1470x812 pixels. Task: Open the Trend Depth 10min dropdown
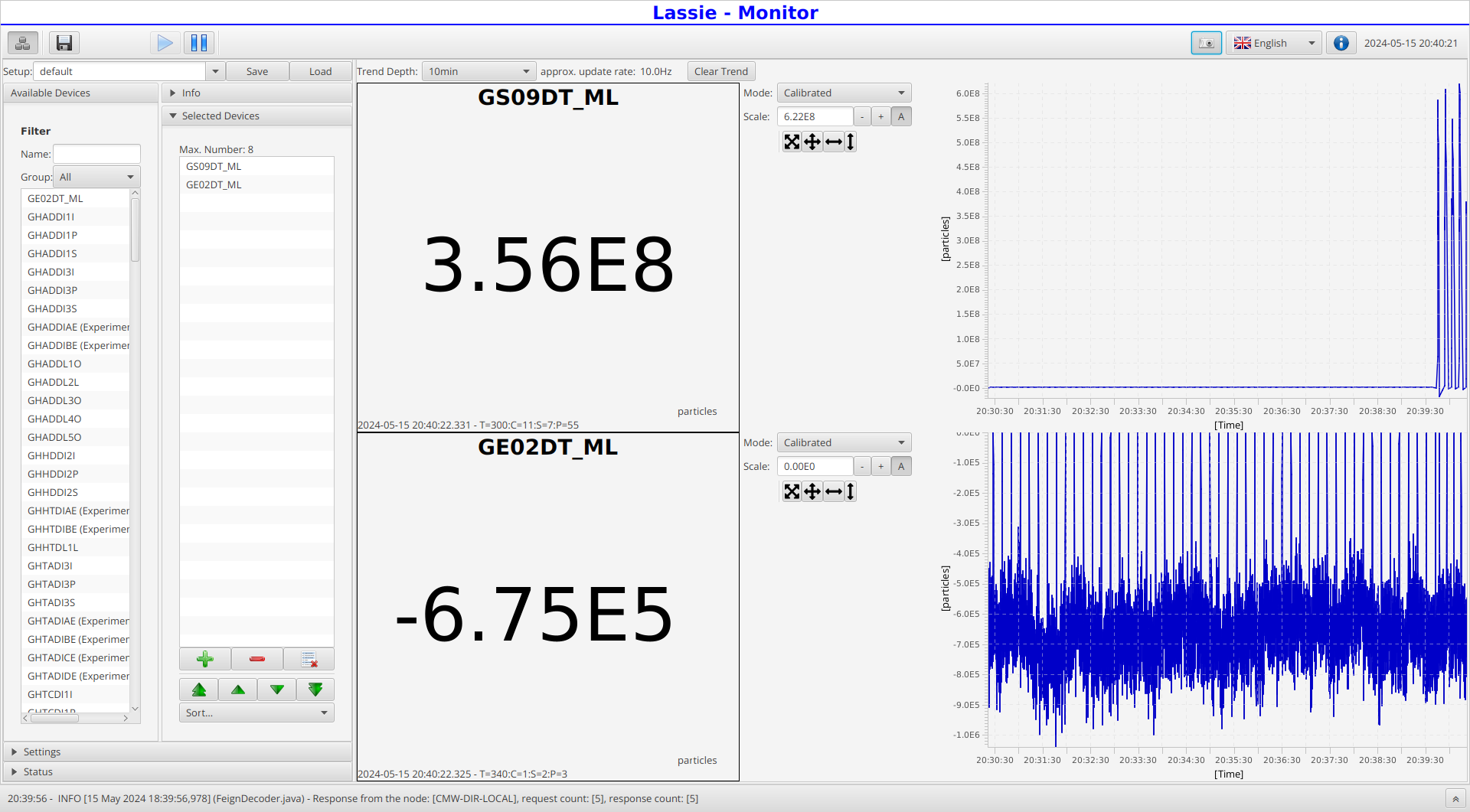pyautogui.click(x=479, y=71)
